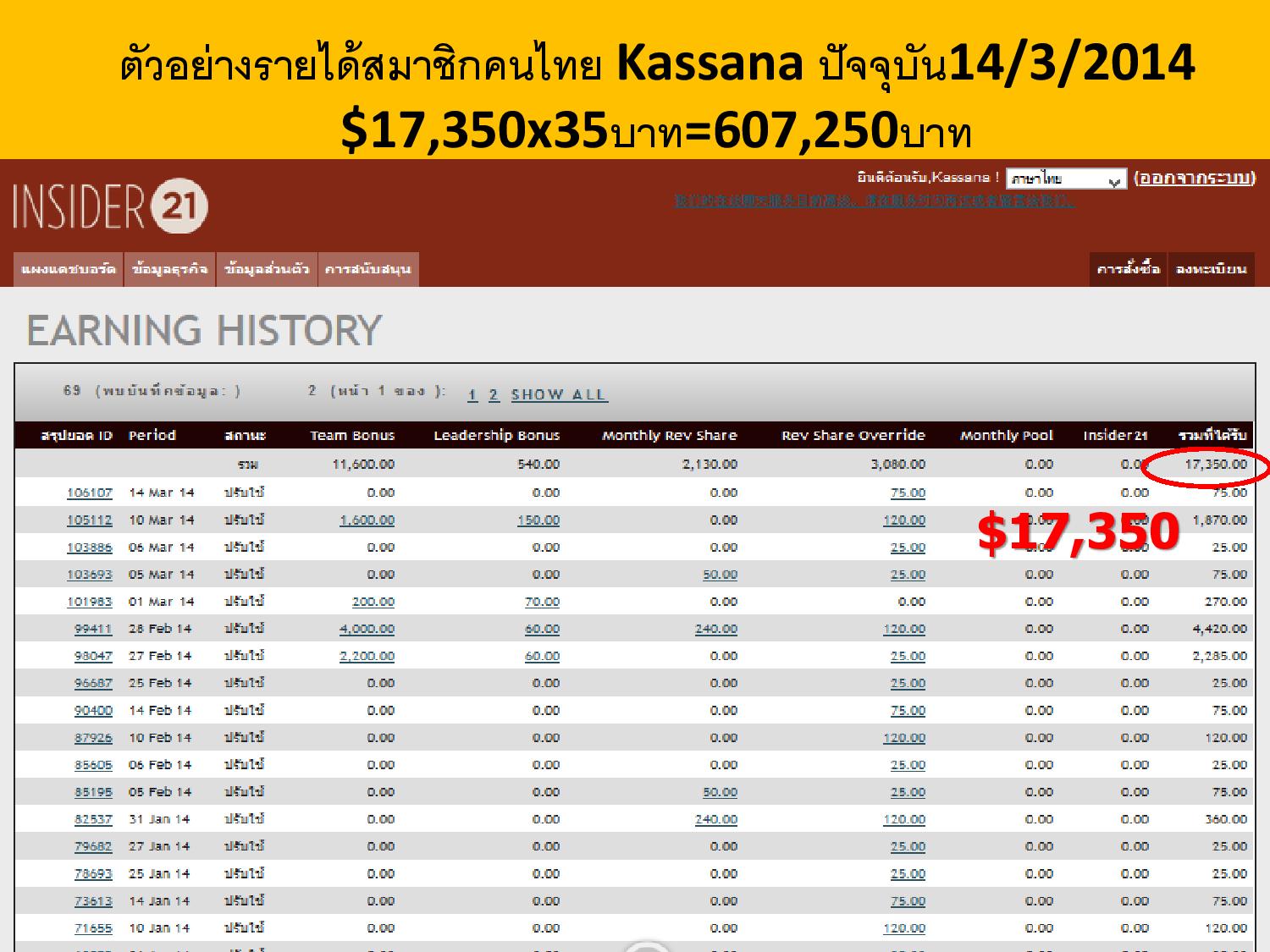1270x952 pixels.
Task: Open the แผงแดชบอร์ด dashboard menu
Action: point(69,269)
